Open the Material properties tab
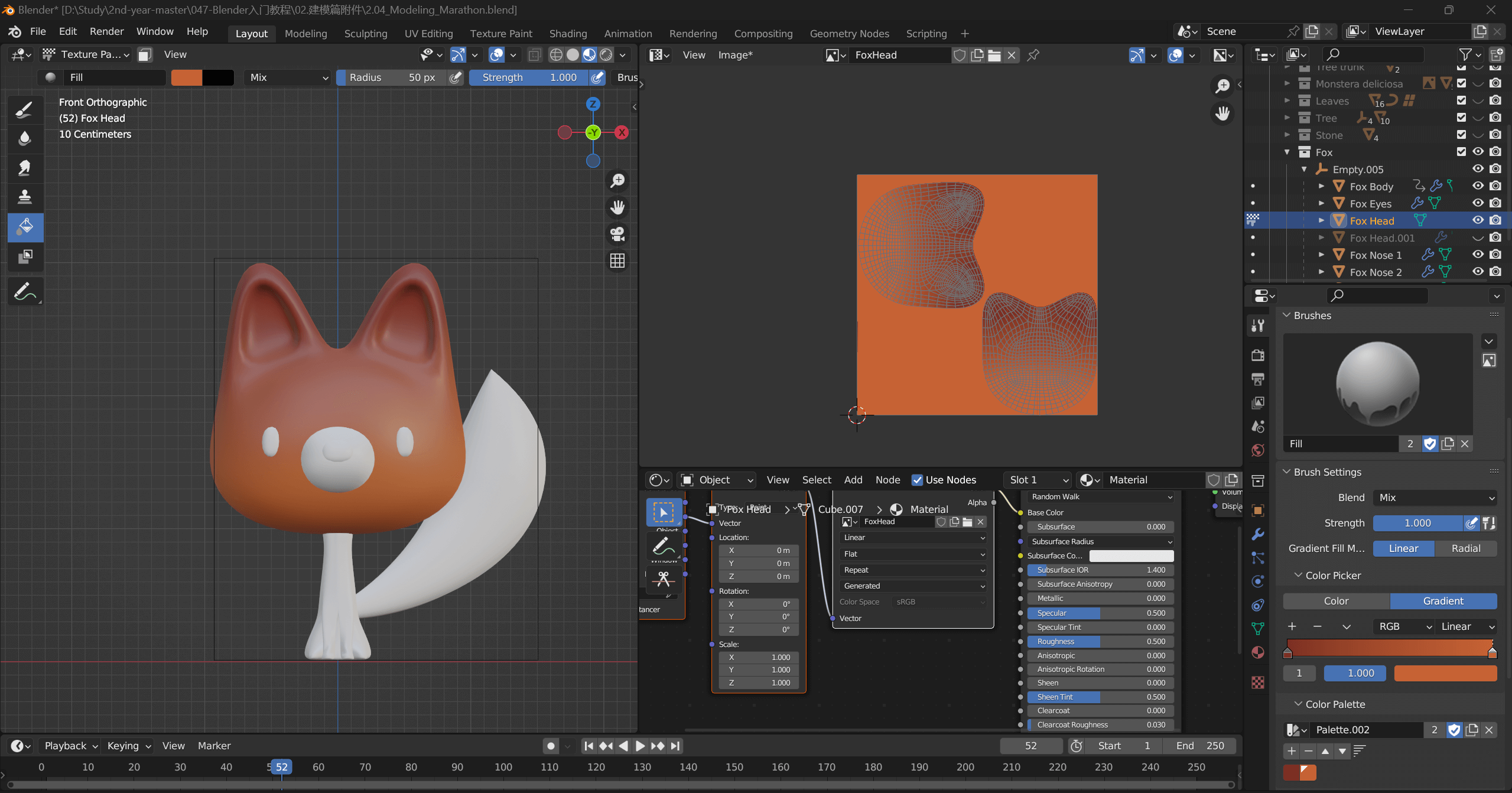Image resolution: width=1512 pixels, height=793 pixels. [x=1258, y=652]
